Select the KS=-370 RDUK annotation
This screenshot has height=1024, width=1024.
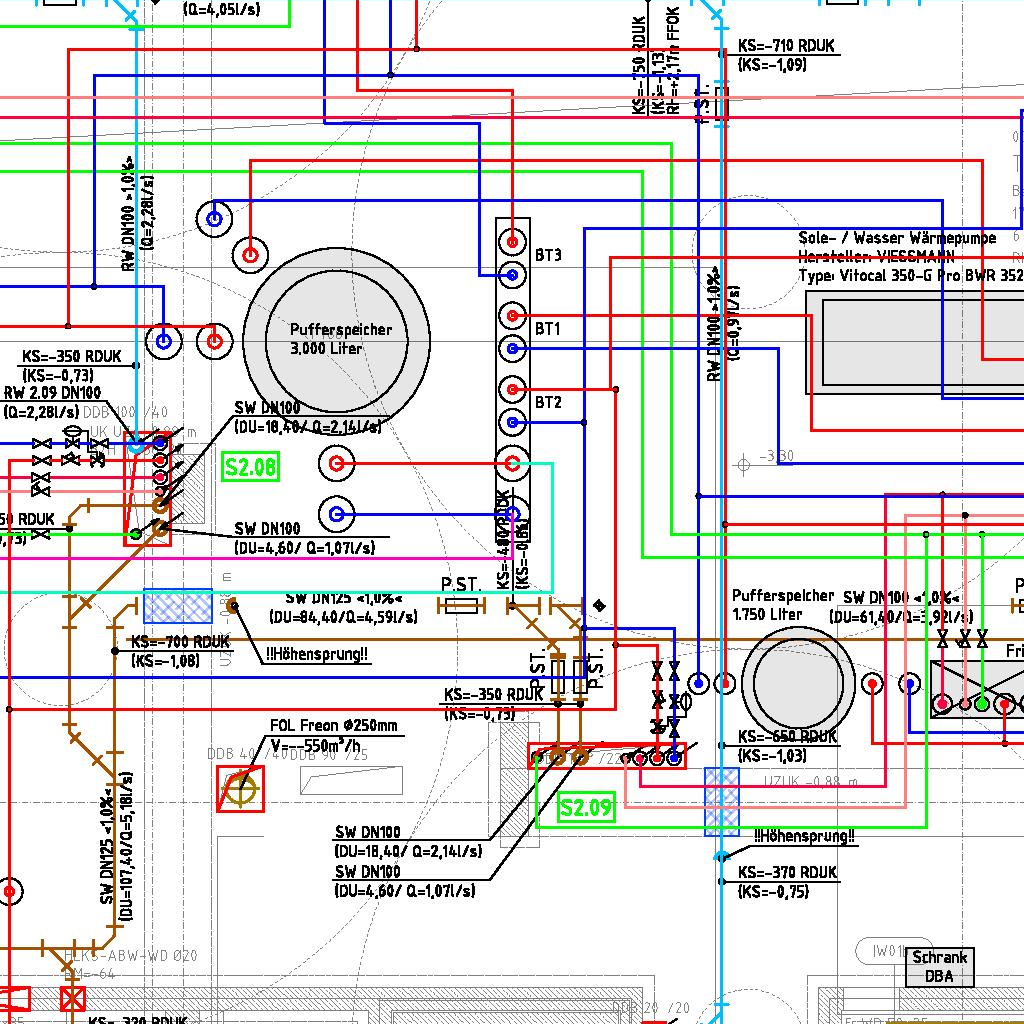pos(787,873)
